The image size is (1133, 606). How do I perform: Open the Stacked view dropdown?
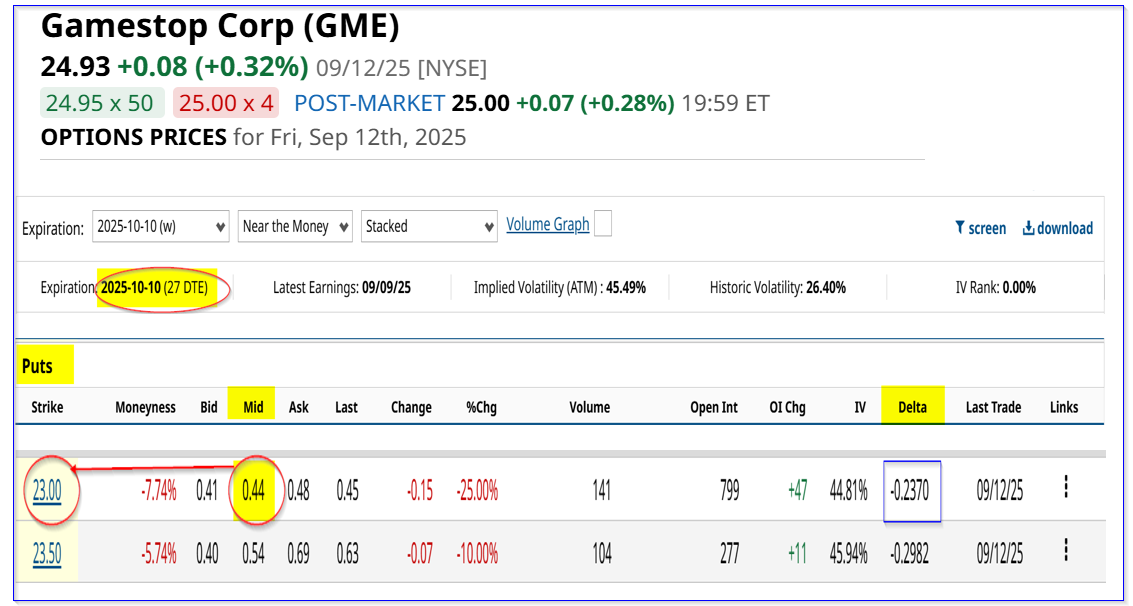(x=429, y=226)
